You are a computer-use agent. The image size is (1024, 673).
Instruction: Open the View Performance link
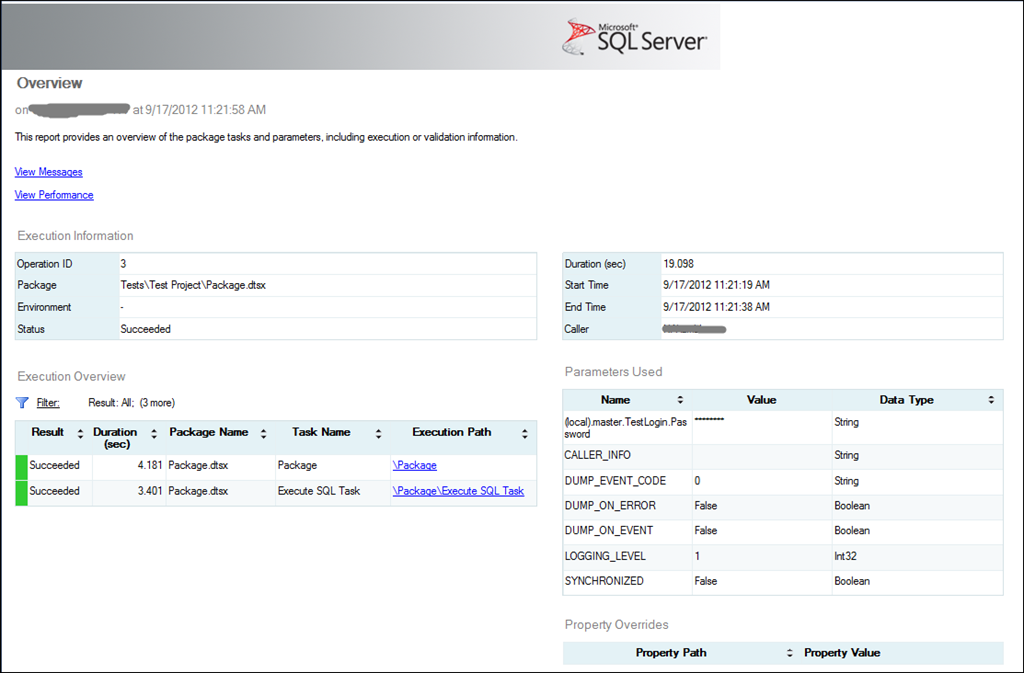point(54,195)
